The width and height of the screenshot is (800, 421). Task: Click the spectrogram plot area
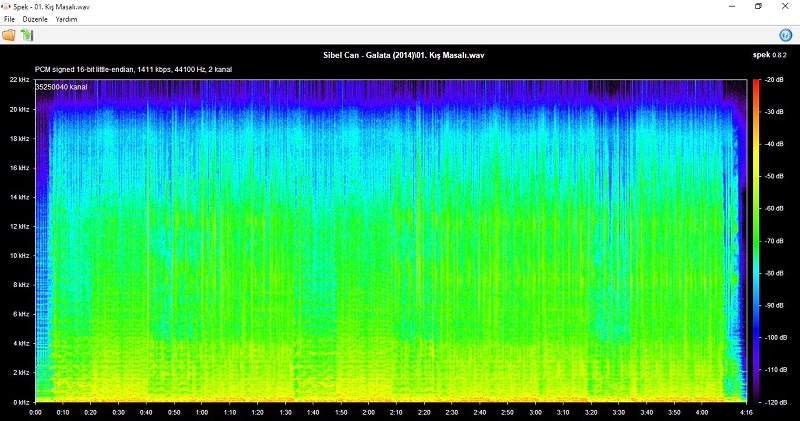pos(391,241)
